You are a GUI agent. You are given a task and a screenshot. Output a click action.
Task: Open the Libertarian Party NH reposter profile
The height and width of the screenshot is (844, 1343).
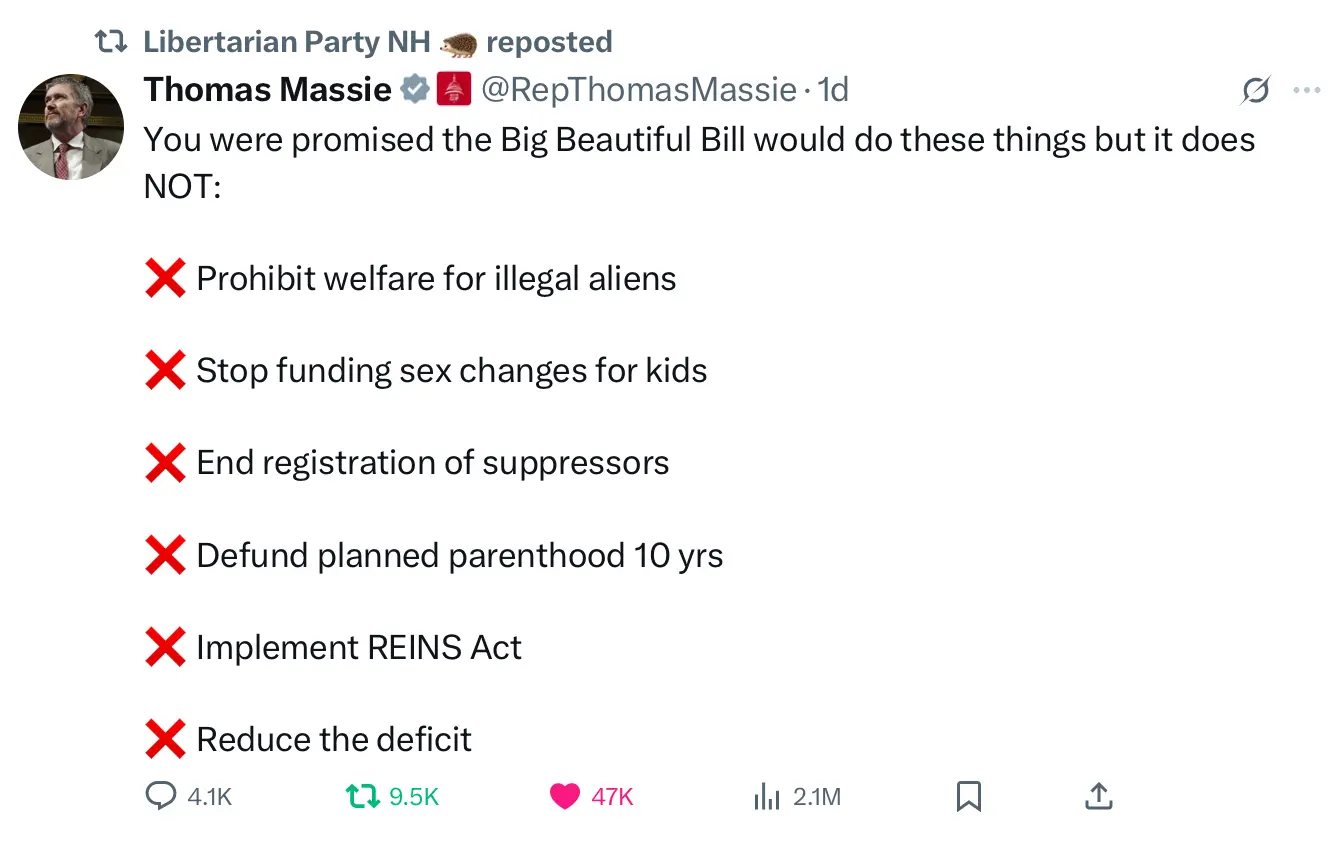(x=287, y=42)
